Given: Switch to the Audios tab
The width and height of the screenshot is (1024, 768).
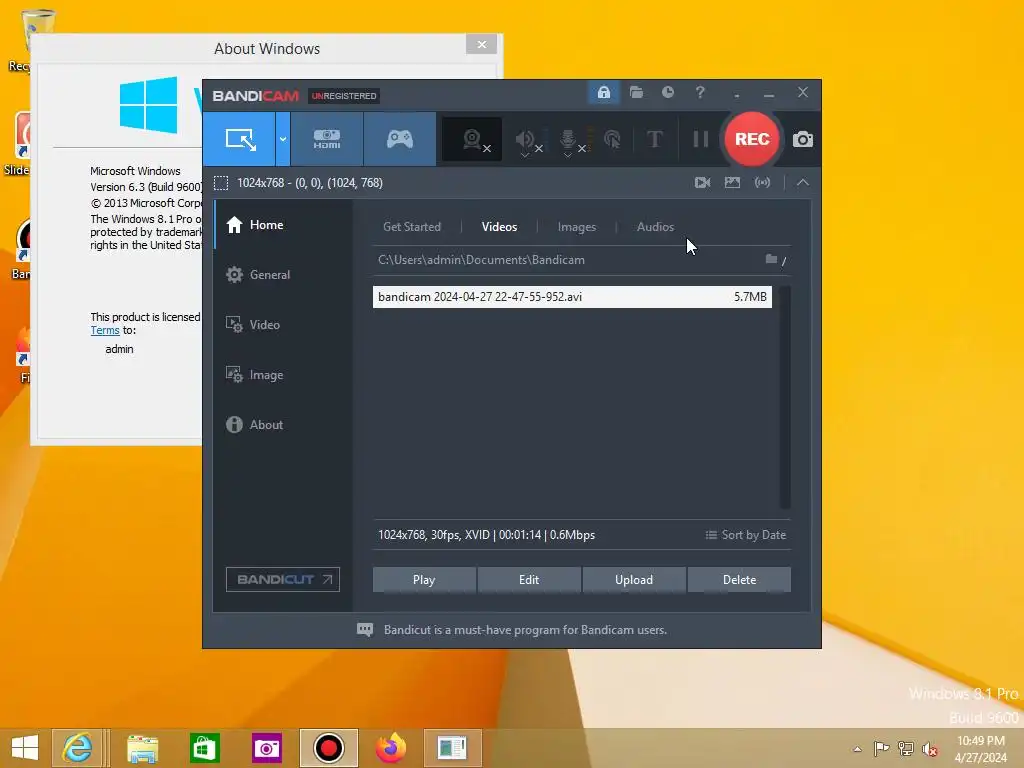Looking at the screenshot, I should coord(655,227).
